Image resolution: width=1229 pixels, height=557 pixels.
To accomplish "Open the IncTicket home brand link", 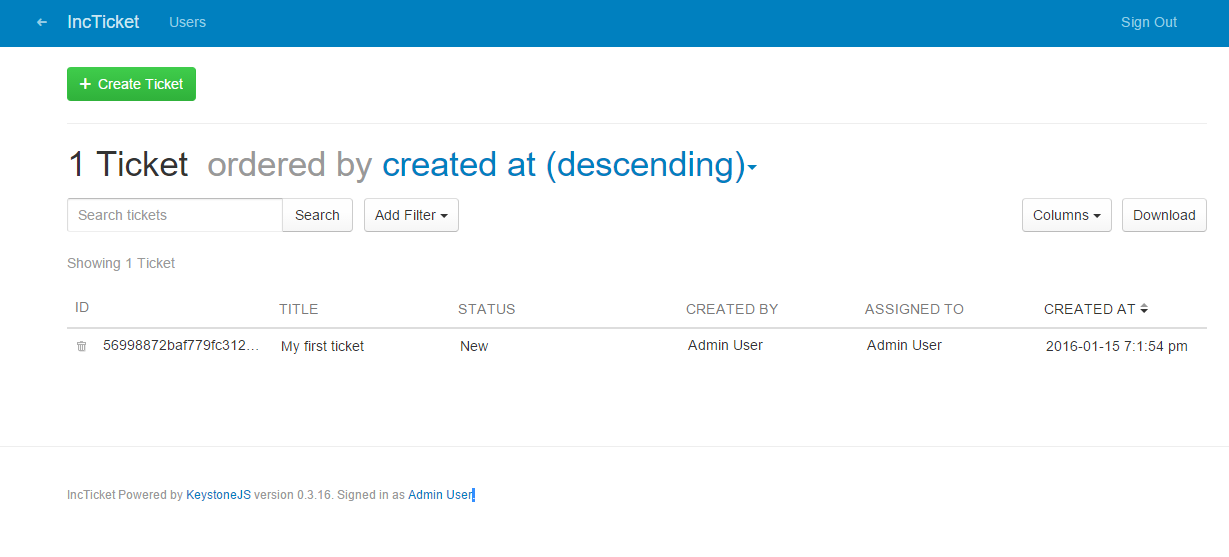I will tap(103, 22).
